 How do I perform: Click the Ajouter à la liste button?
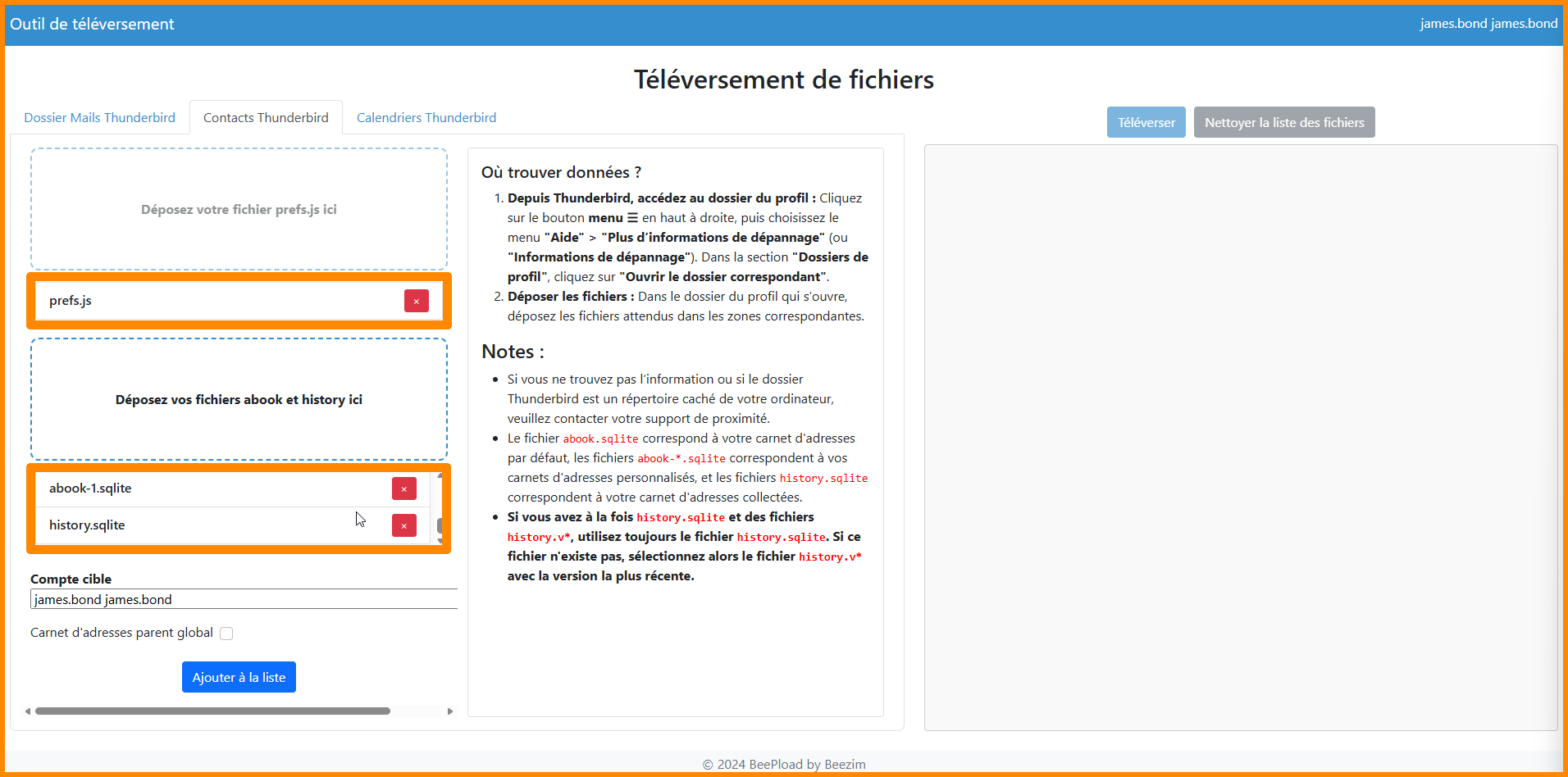(239, 677)
